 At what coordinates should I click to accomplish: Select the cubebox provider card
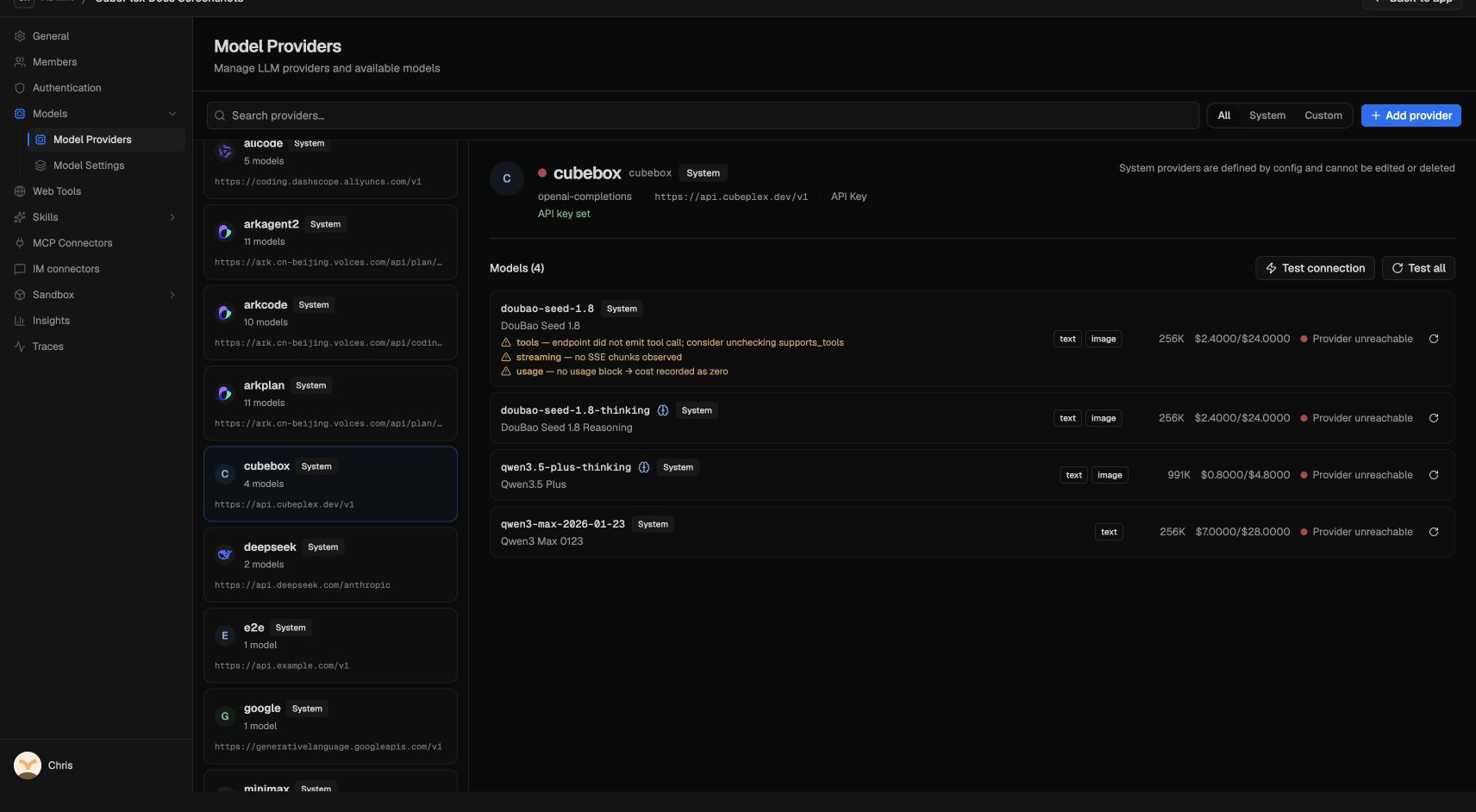pos(330,484)
